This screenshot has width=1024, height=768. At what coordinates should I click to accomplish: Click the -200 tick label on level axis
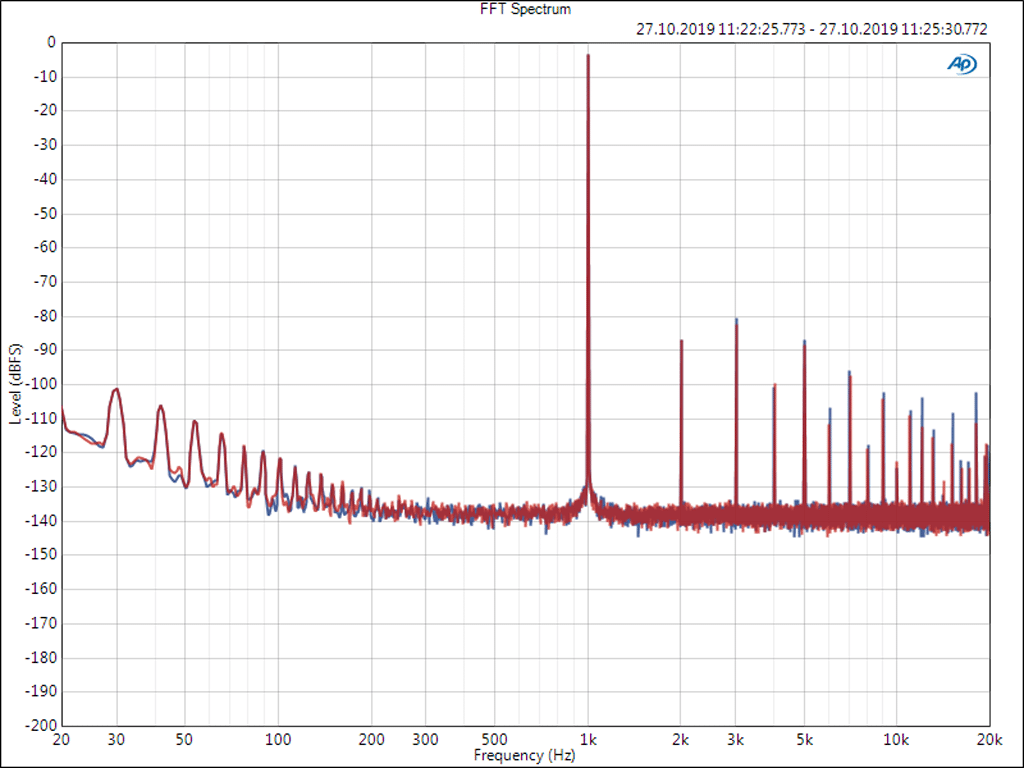42,725
